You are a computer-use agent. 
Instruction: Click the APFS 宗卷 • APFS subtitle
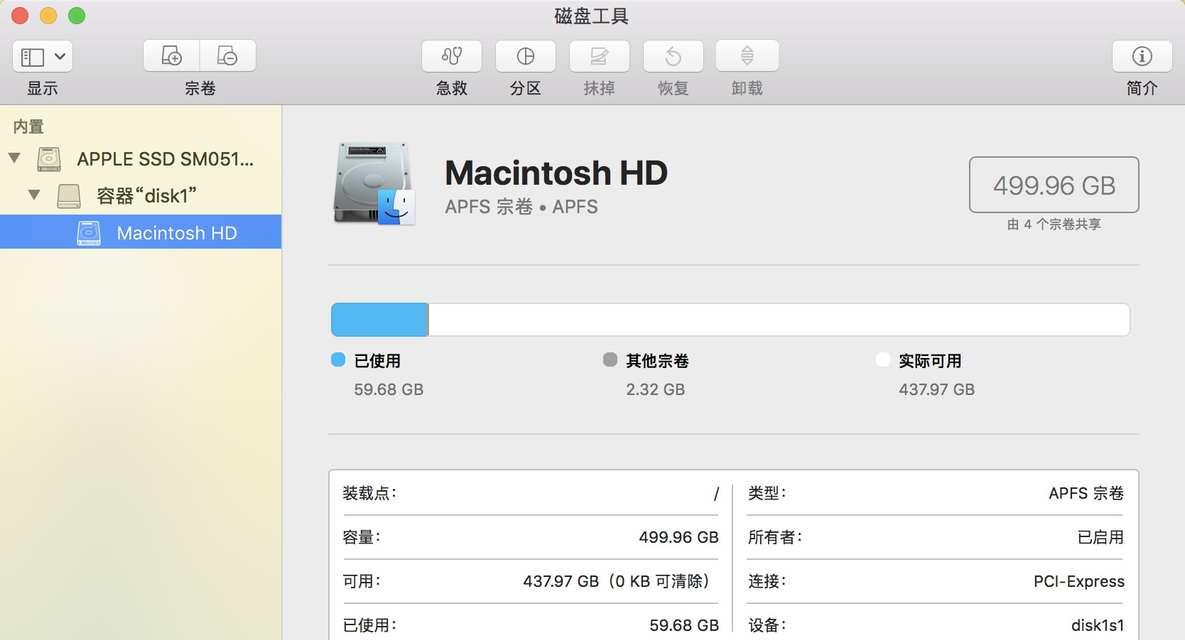521,206
